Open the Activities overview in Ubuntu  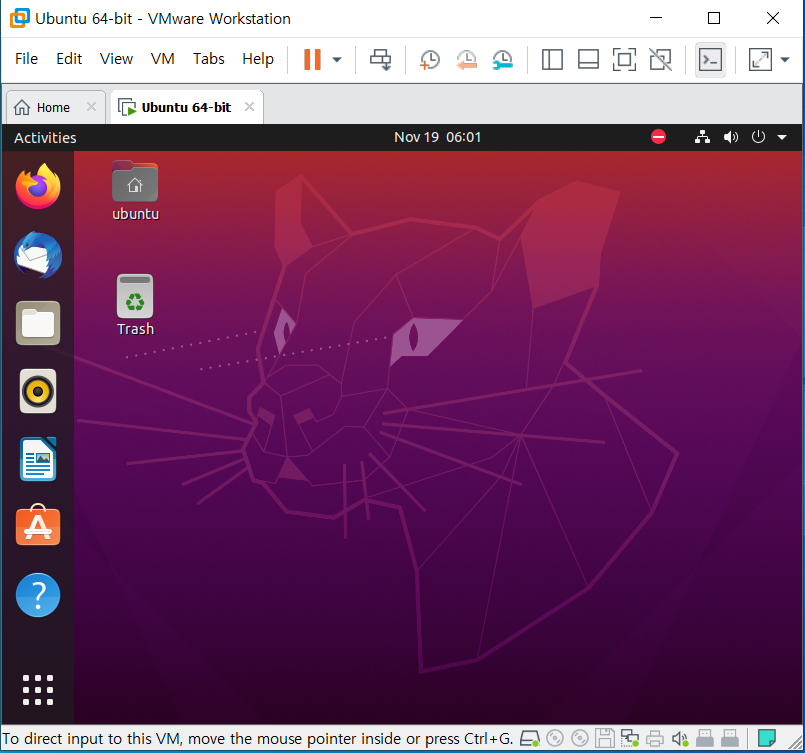[45, 138]
